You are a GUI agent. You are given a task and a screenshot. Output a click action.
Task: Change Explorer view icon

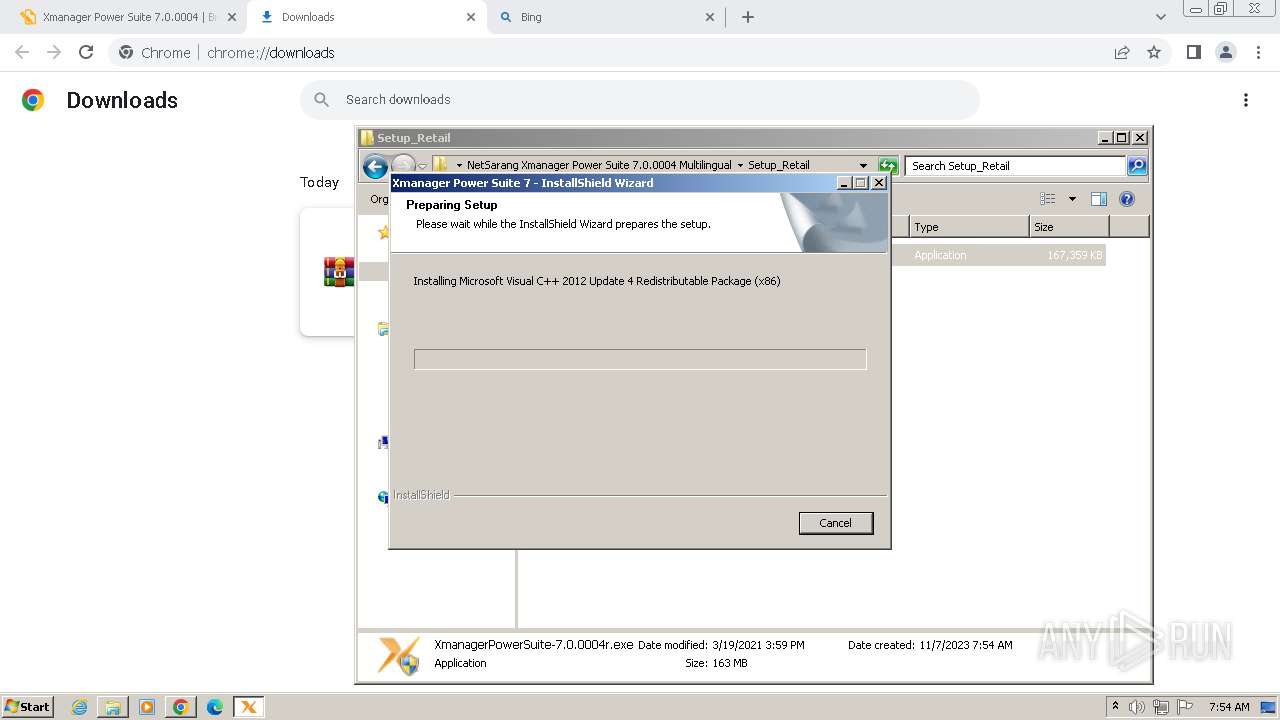[1048, 199]
